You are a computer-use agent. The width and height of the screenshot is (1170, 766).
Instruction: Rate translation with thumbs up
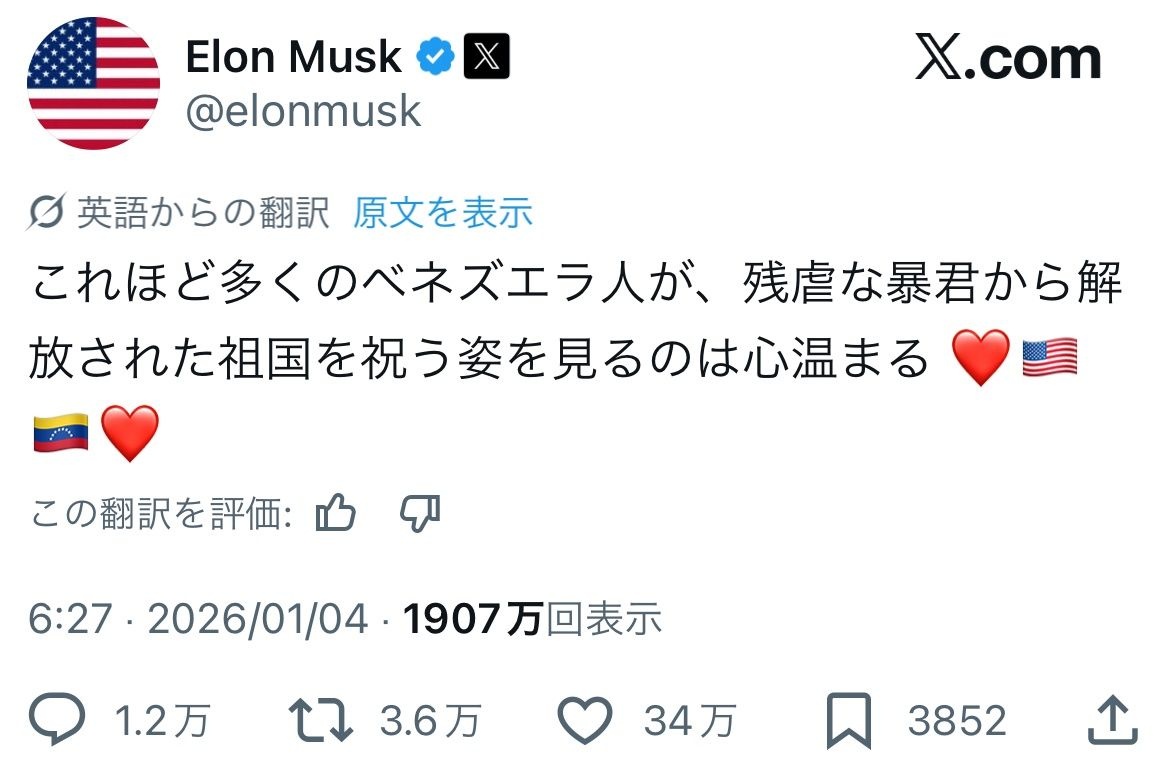pos(336,515)
